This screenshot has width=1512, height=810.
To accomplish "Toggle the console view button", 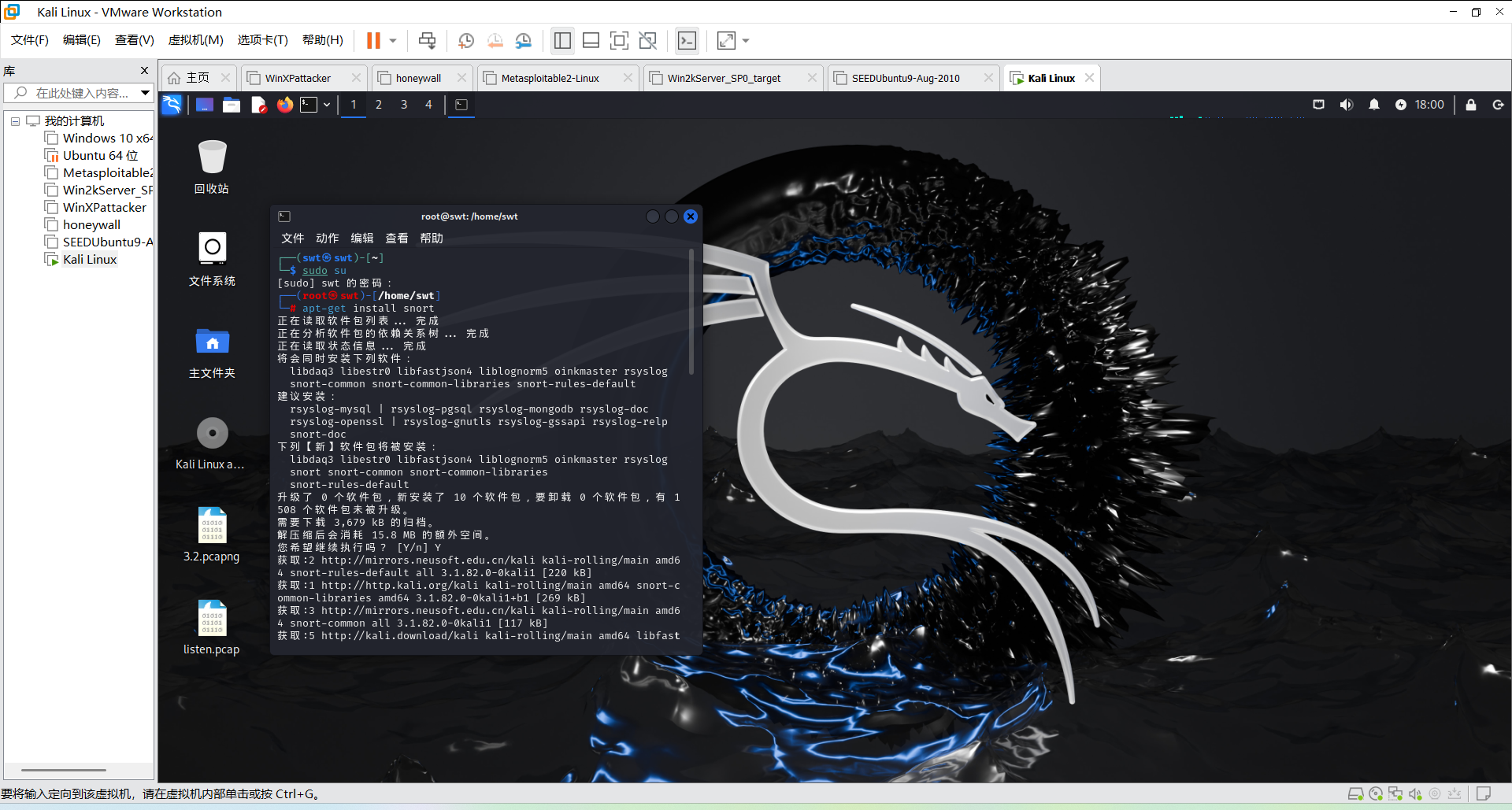I will pos(687,40).
